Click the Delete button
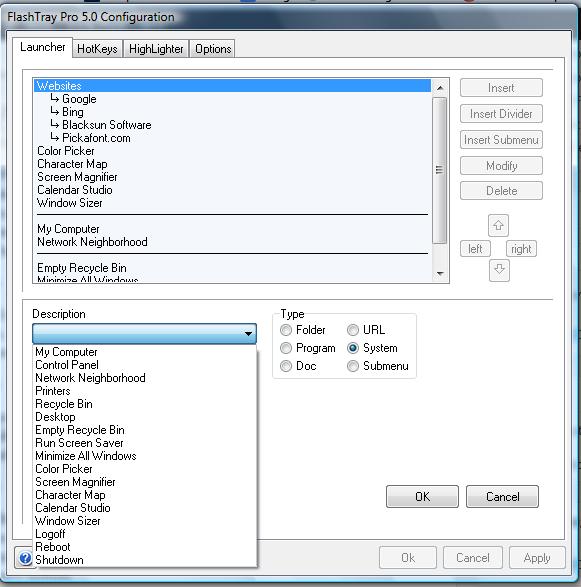Image resolution: width=581 pixels, height=587 pixels. click(x=501, y=191)
